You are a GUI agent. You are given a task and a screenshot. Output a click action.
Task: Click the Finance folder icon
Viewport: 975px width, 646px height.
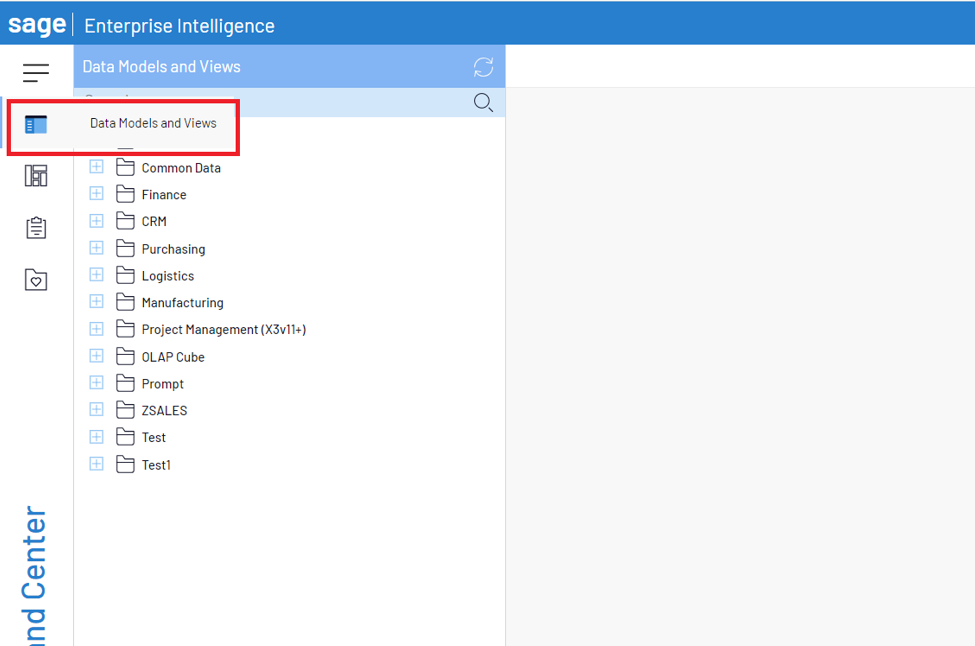click(125, 193)
